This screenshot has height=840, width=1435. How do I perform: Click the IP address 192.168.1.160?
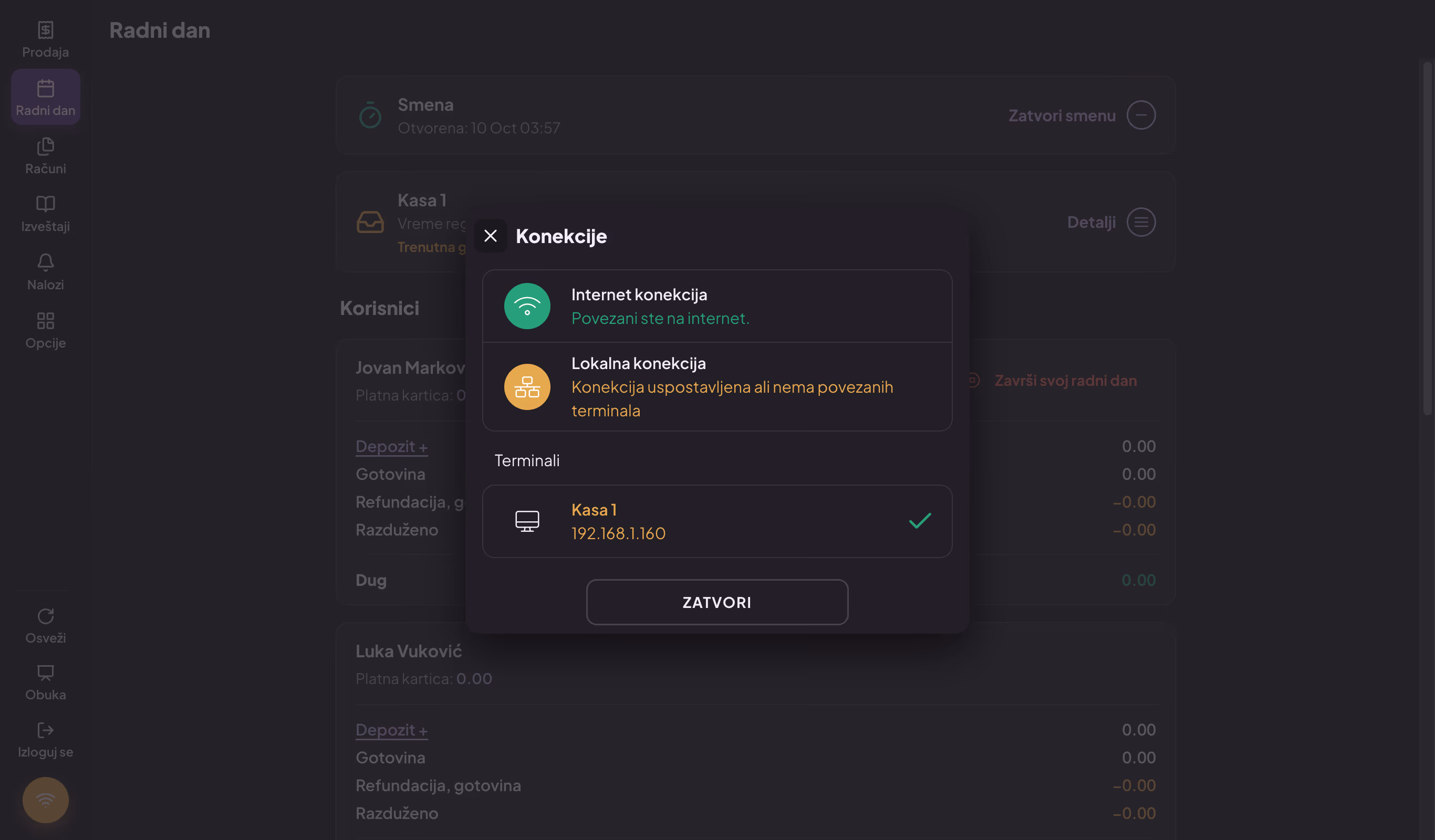tap(618, 534)
